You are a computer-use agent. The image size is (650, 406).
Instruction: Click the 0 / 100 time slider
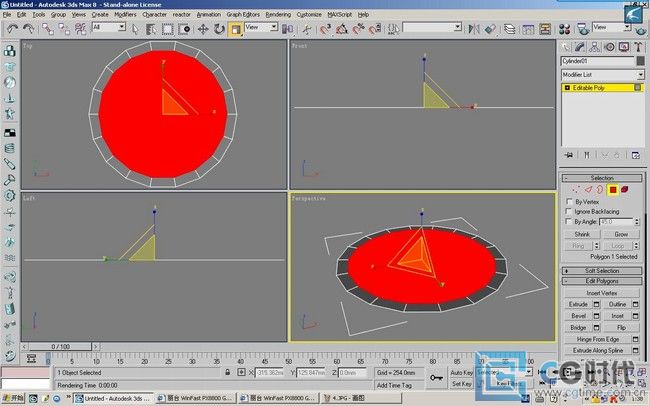pyautogui.click(x=61, y=346)
